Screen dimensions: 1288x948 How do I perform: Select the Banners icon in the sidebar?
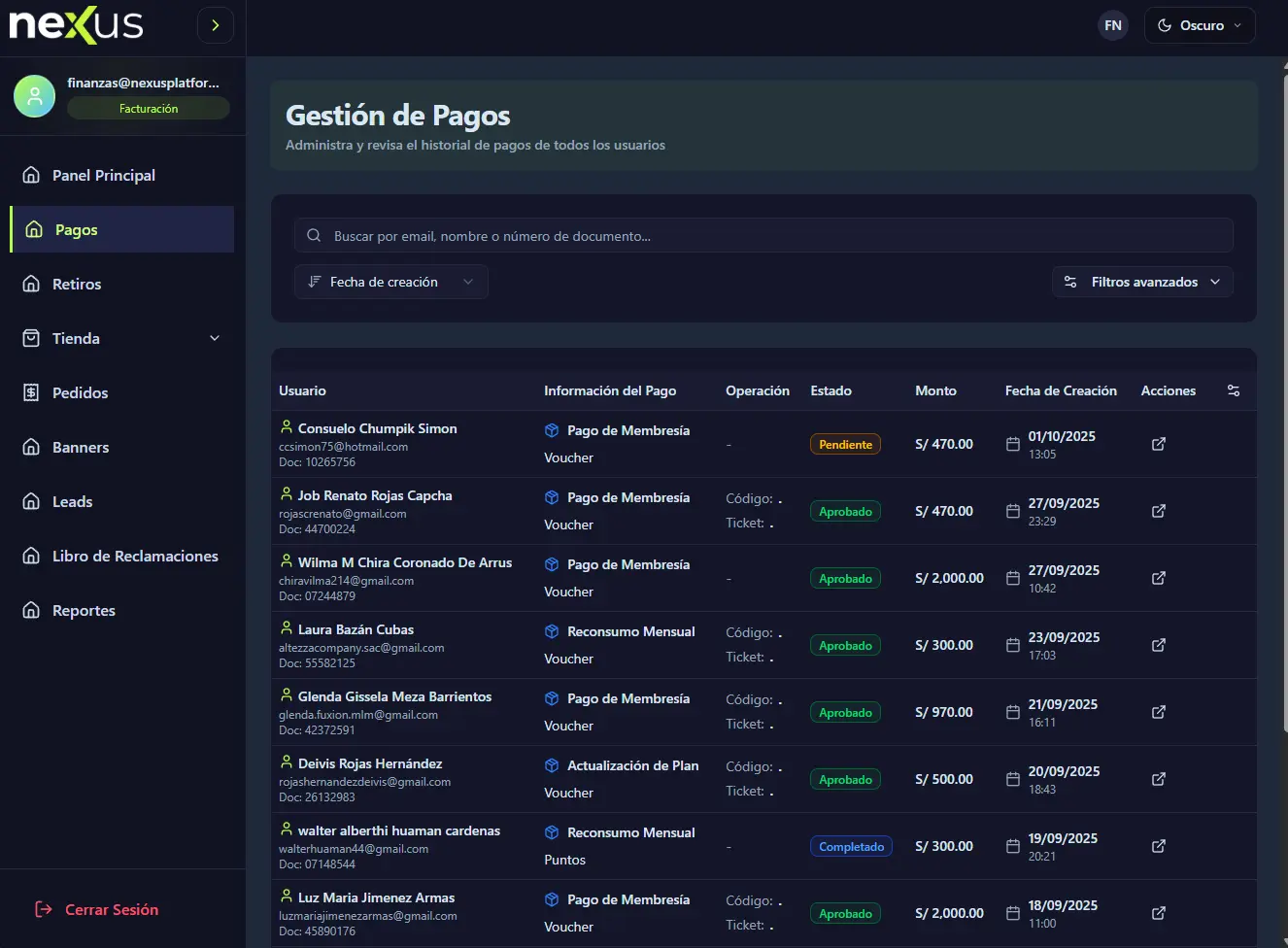click(x=33, y=447)
